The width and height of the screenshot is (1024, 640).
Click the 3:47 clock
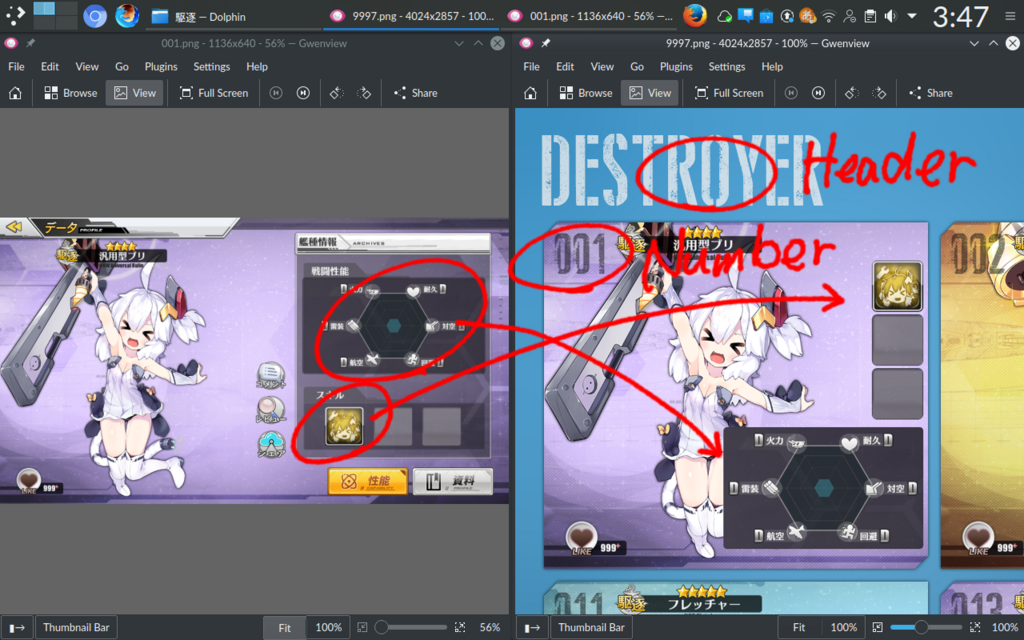pyautogui.click(x=961, y=16)
